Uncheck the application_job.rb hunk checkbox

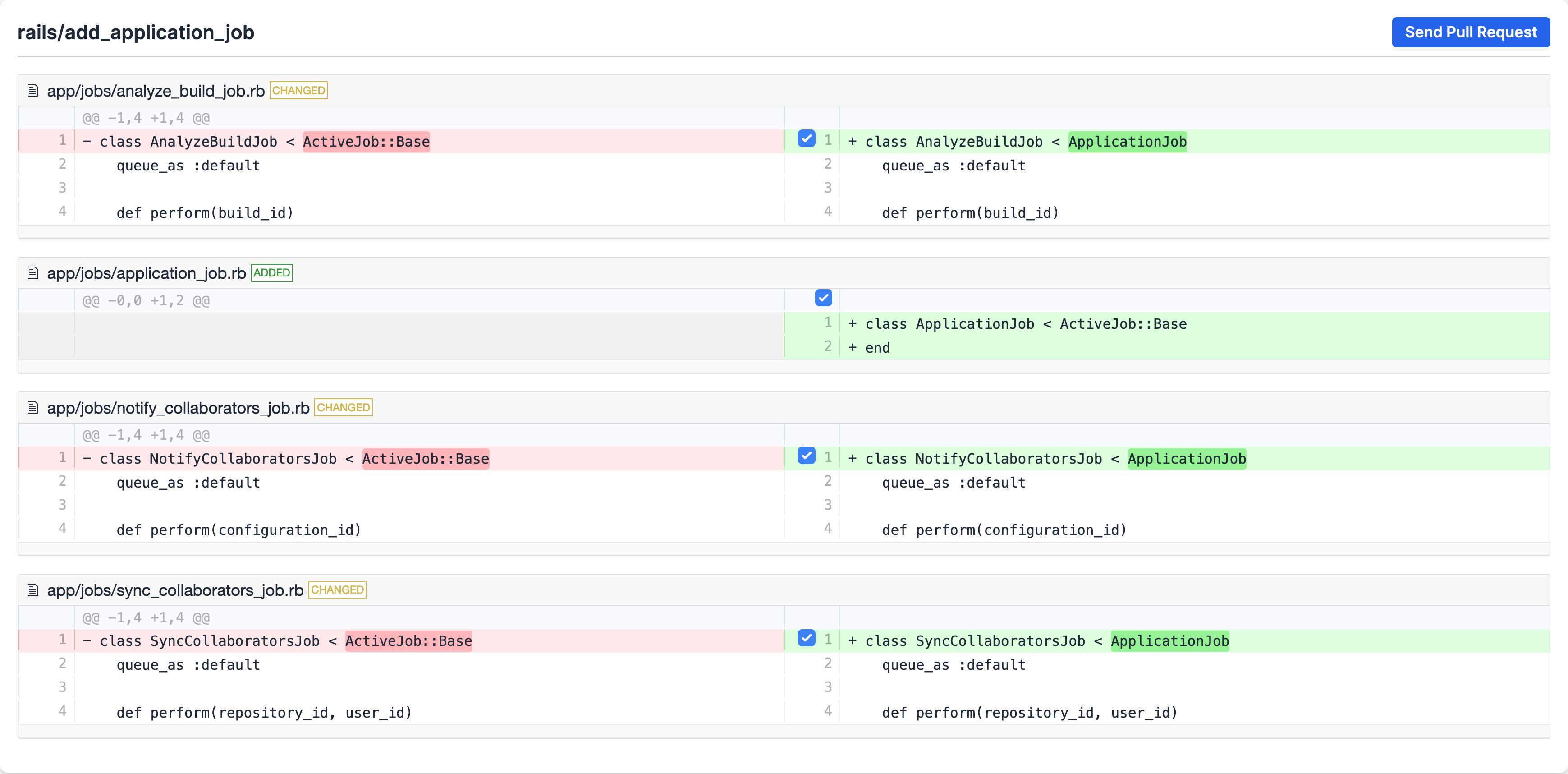pos(823,298)
